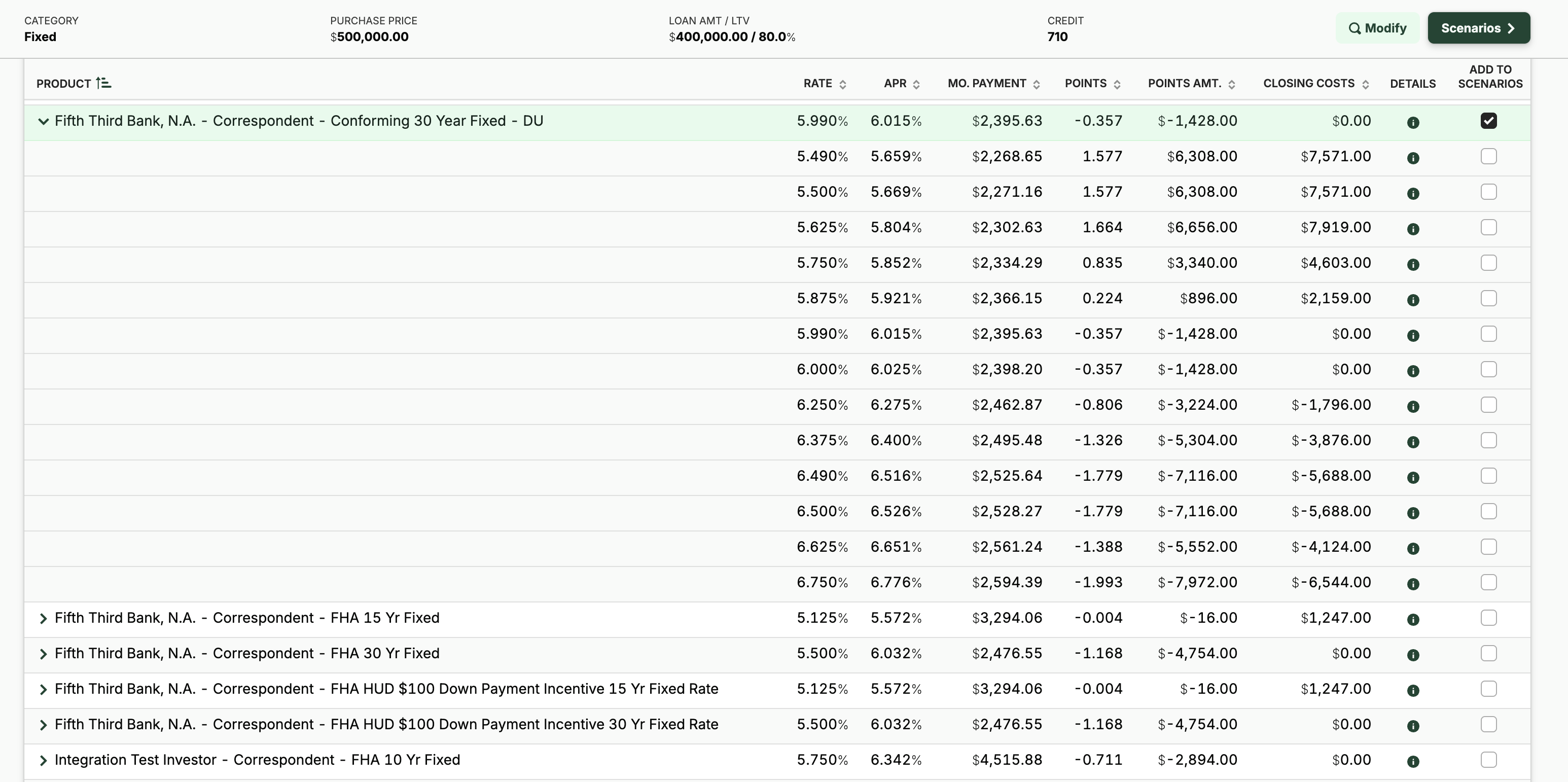Expand FHA HUD $100 Down 15 Yr row
1568x782 pixels.
(x=43, y=690)
